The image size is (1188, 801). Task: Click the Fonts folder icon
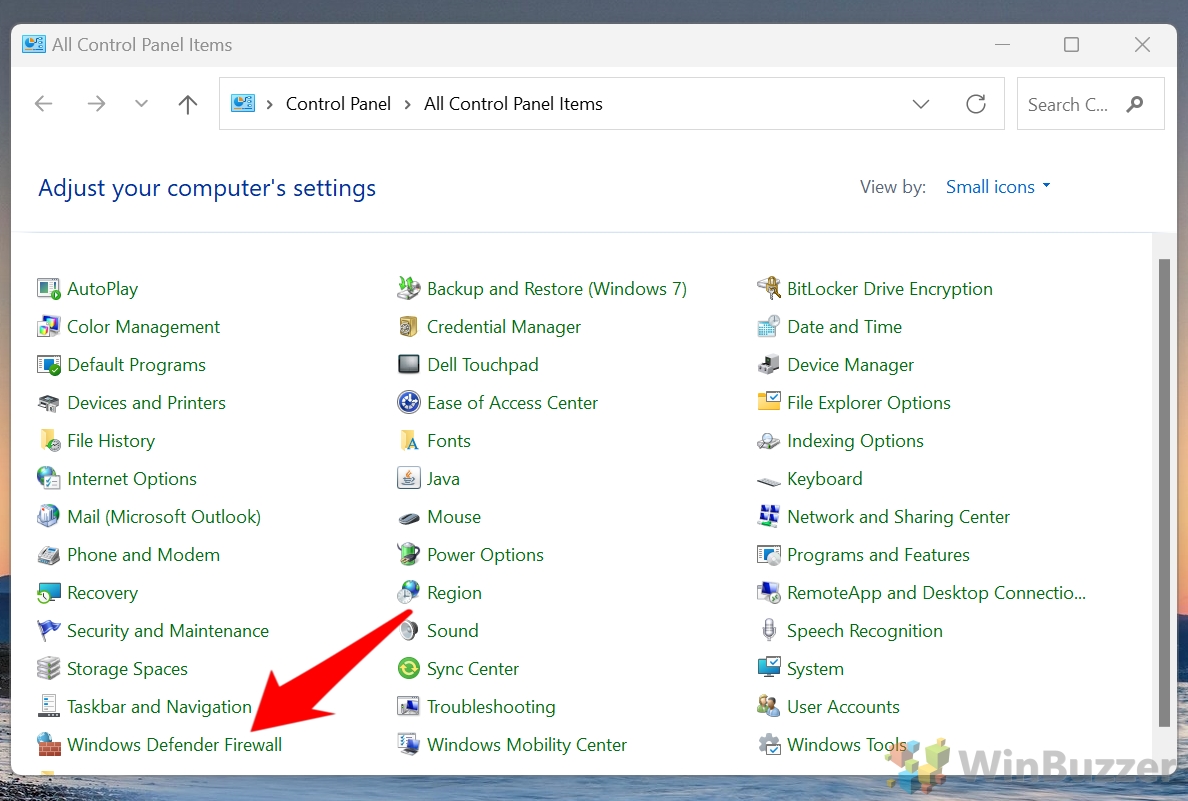click(408, 440)
